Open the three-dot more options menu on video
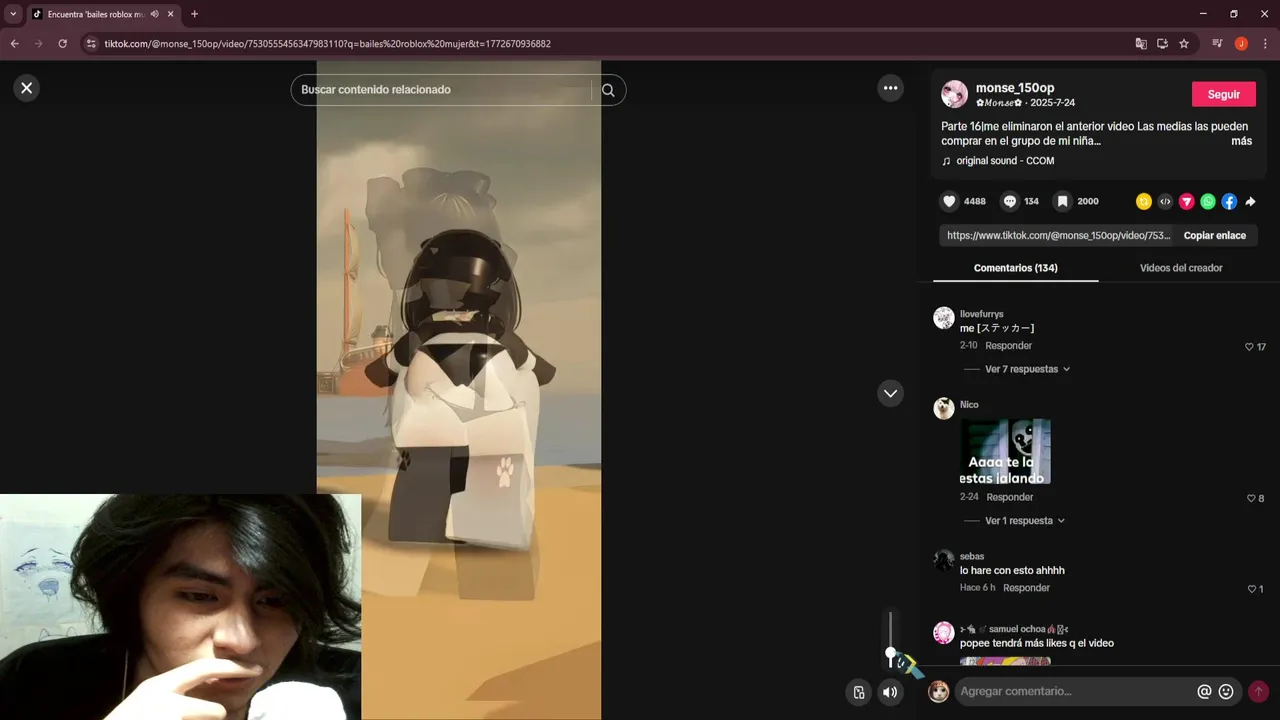 click(x=890, y=88)
